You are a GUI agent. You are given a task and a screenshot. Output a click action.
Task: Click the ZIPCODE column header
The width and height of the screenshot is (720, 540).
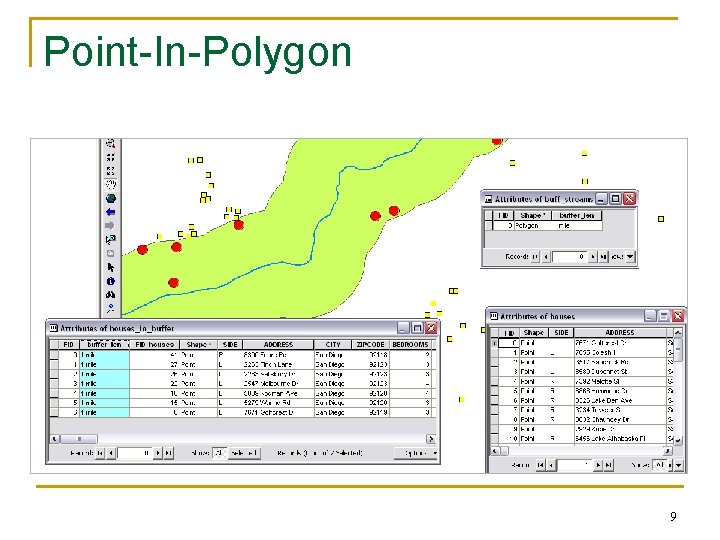(370, 344)
